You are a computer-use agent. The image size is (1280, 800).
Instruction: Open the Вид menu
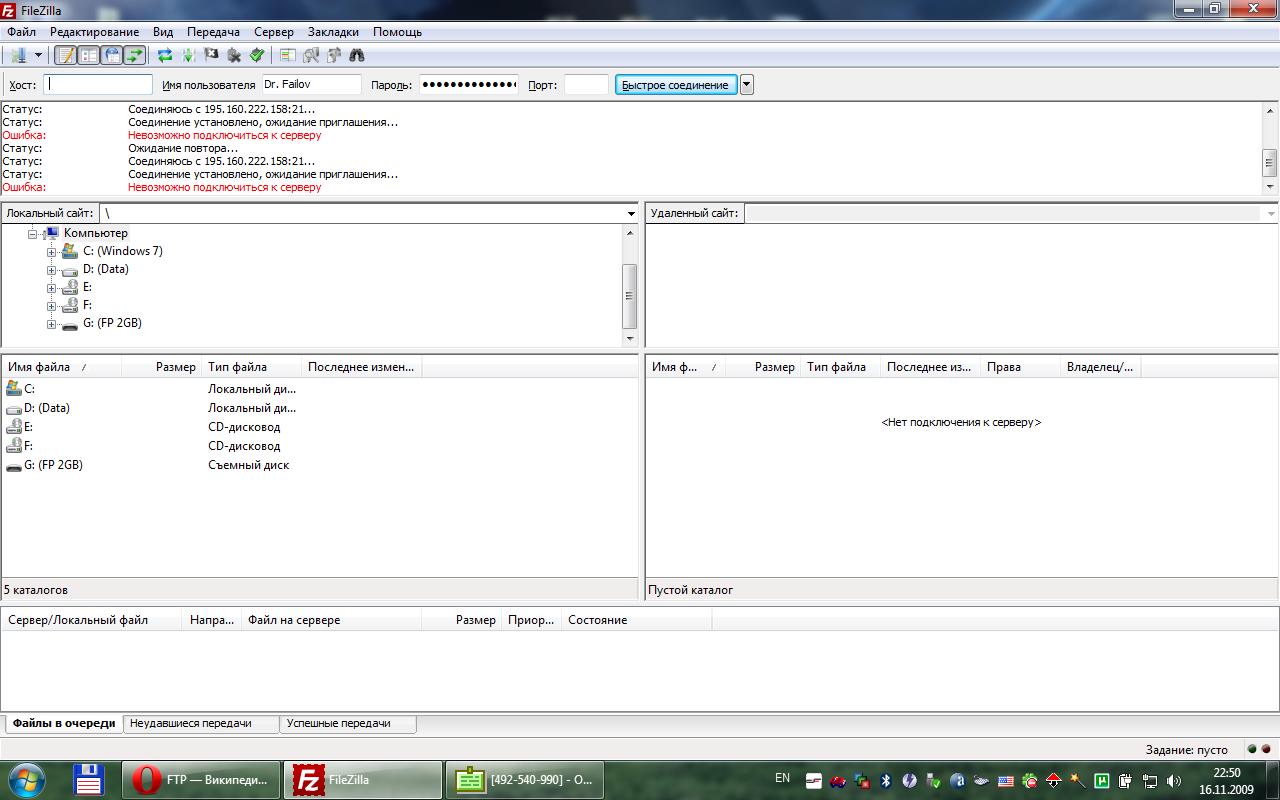point(163,32)
